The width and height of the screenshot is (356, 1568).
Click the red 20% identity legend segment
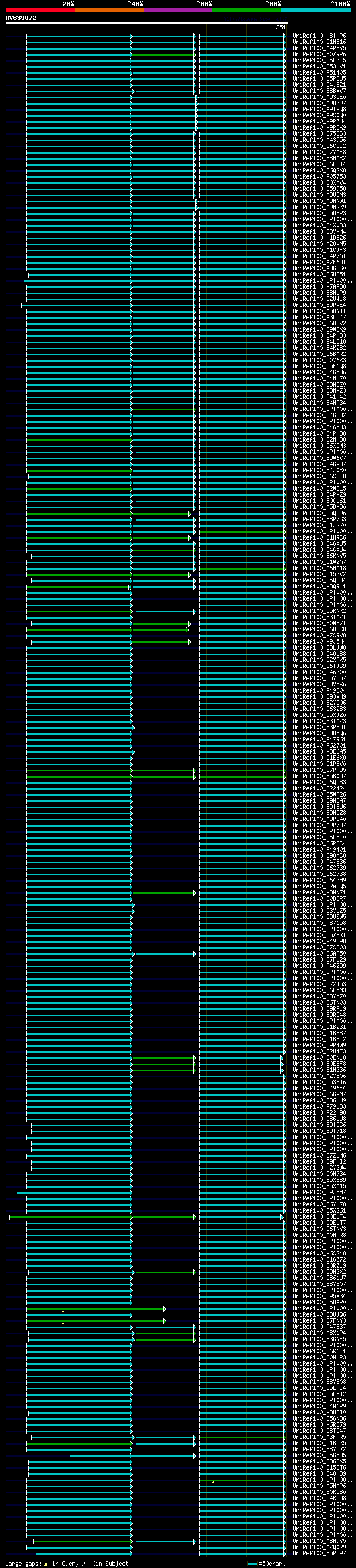[39, 10]
